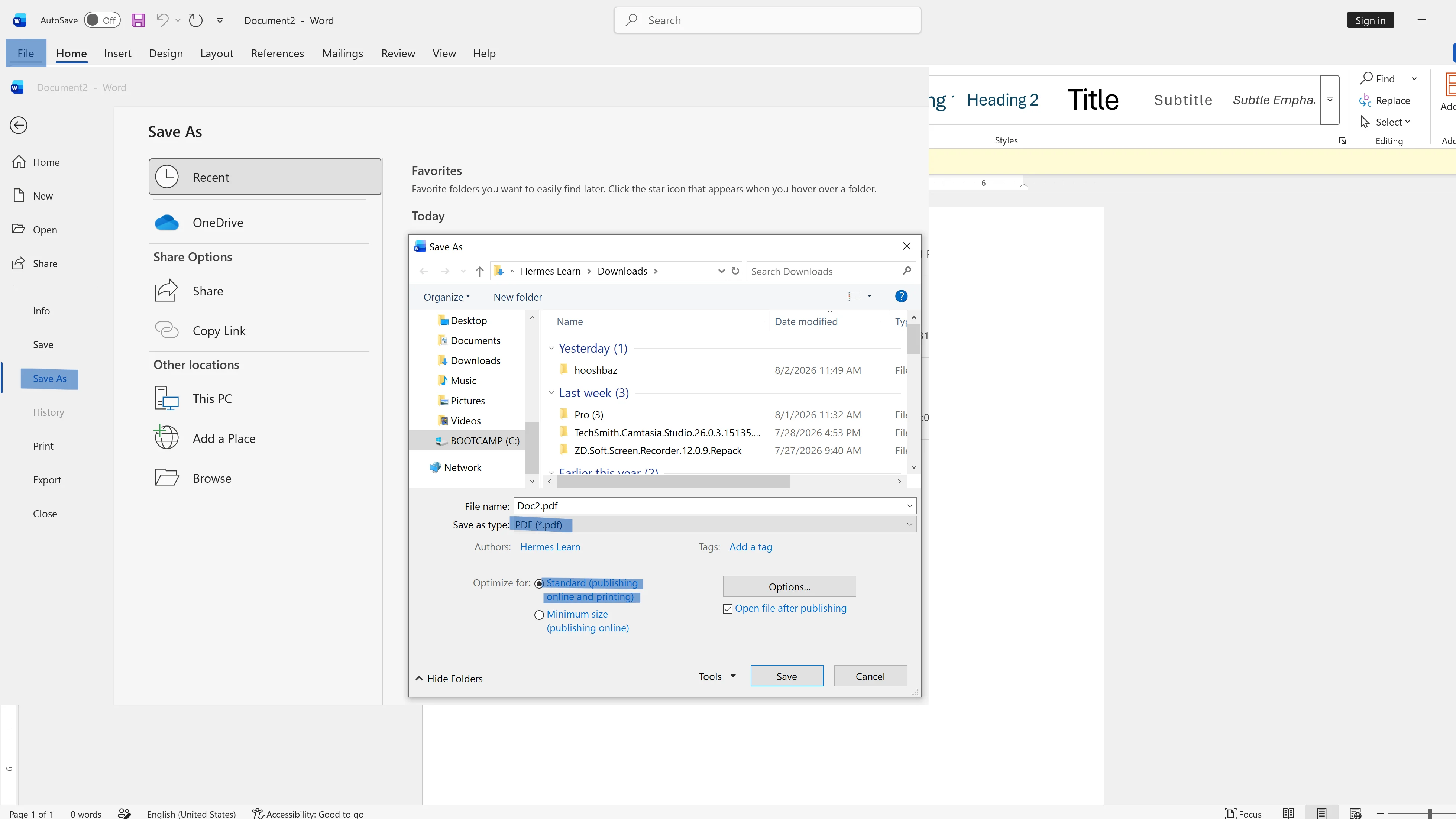Open the Save as type dropdown
This screenshot has height=819, width=1456.
coord(909,525)
